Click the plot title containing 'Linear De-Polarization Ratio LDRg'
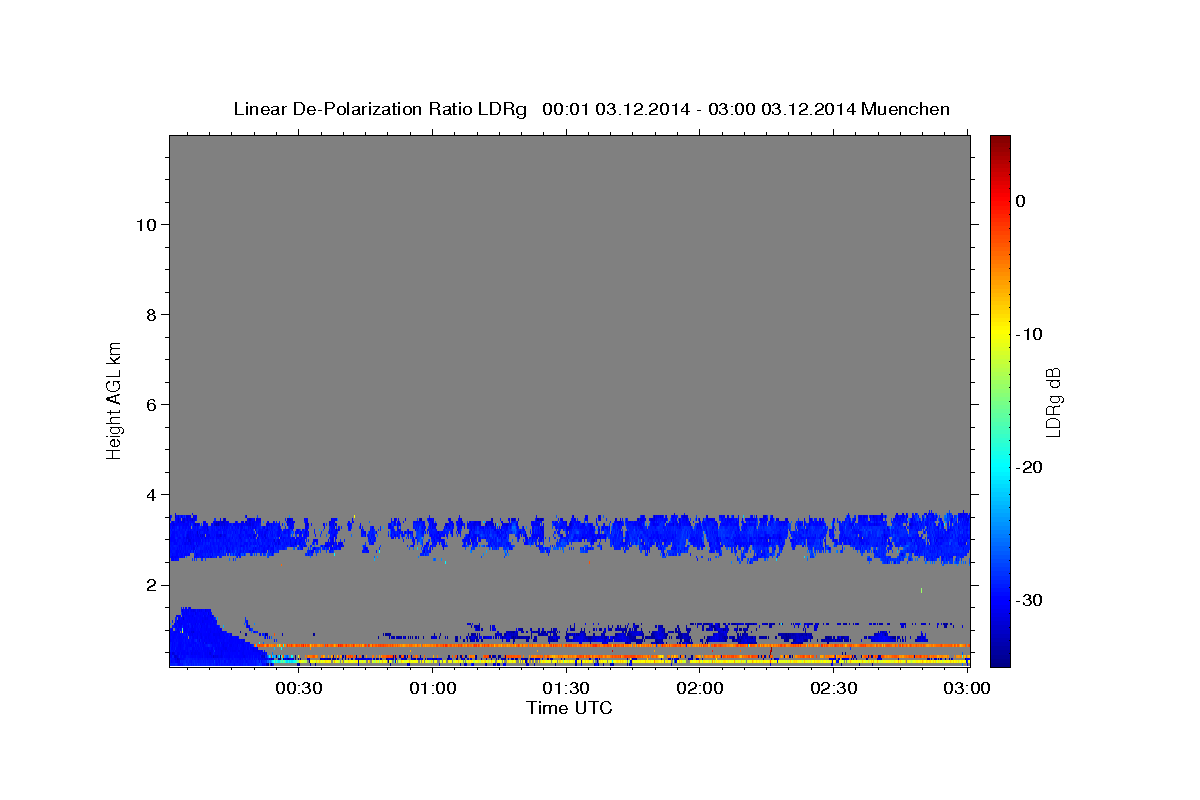1200x800 pixels. coord(591,109)
